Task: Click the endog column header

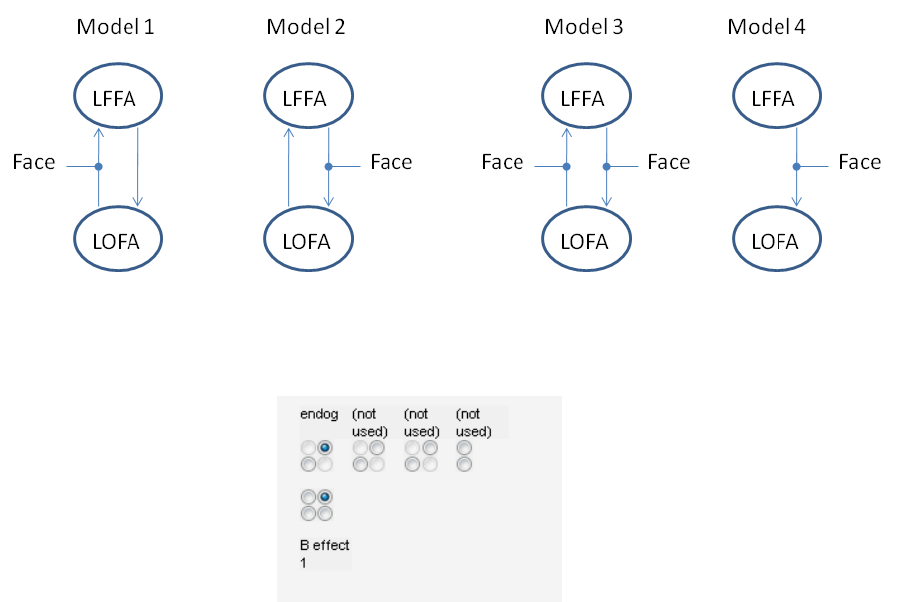Action: pos(319,413)
